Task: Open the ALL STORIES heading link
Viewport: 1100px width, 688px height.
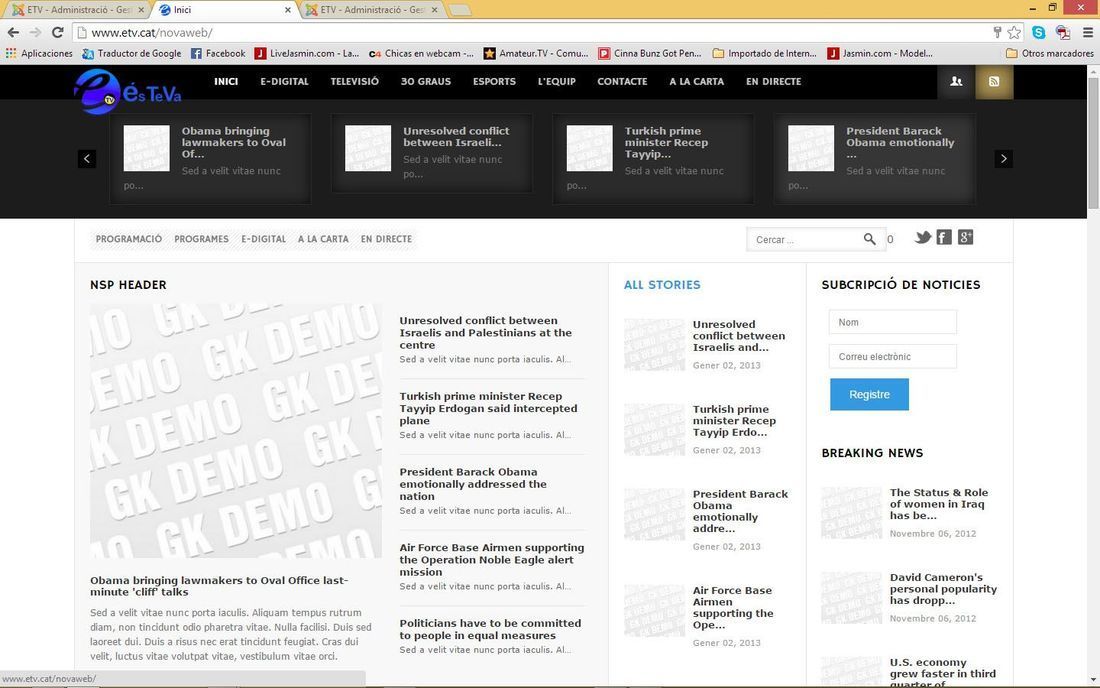Action: [662, 285]
